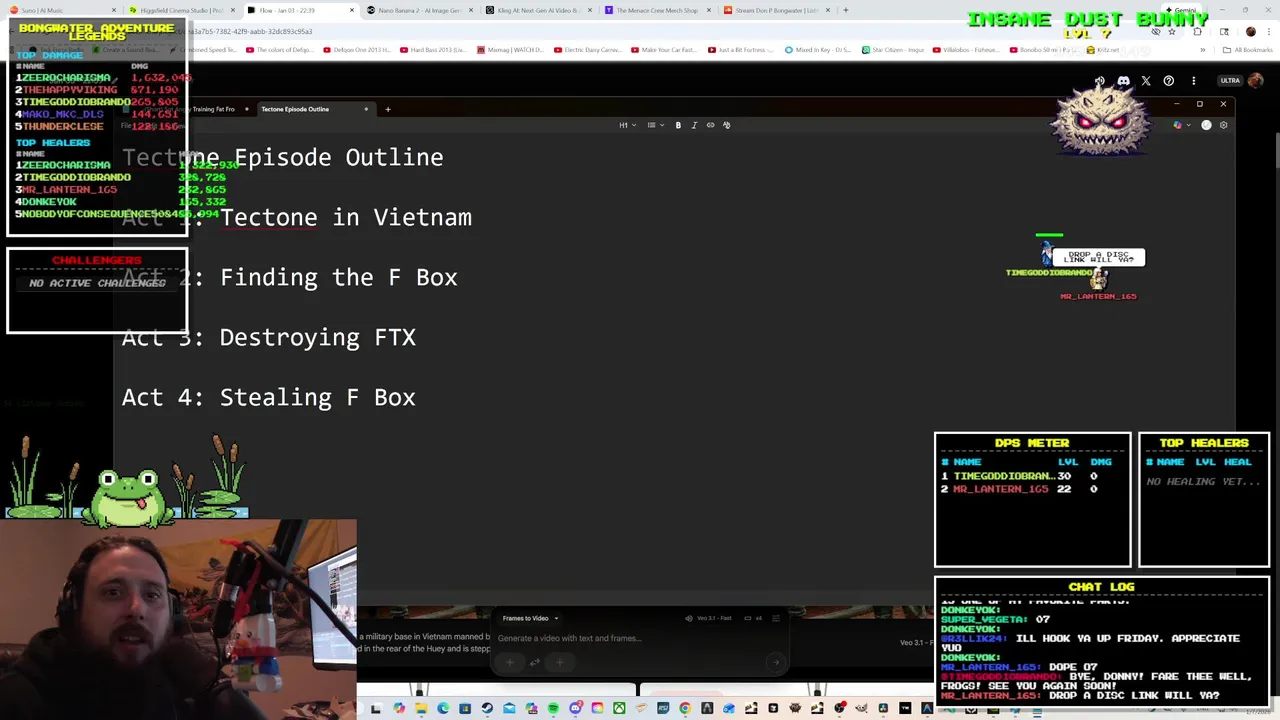Open a new browser tab
This screenshot has width=1280, height=720.
pos(846,10)
